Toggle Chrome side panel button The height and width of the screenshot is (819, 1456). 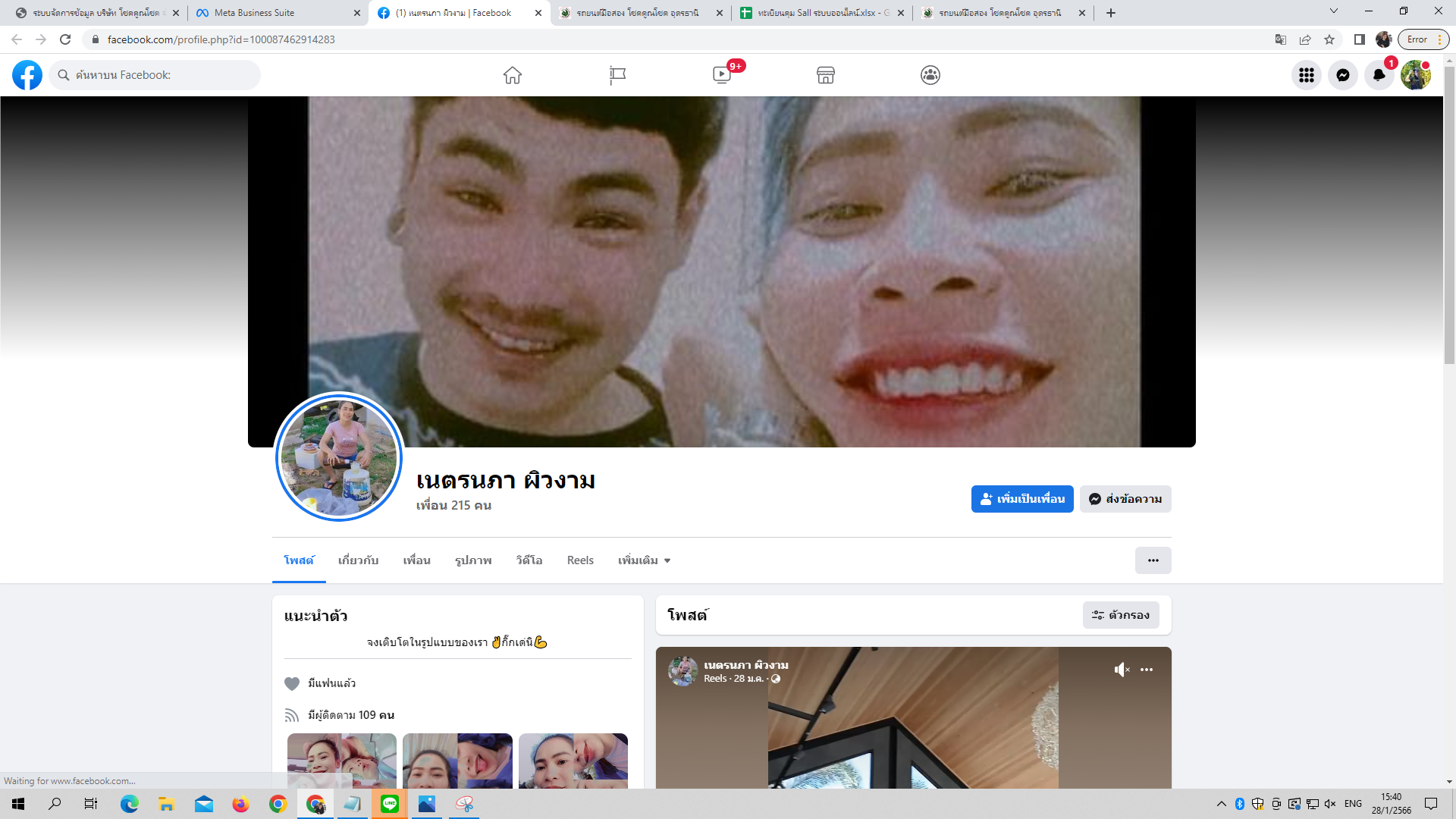1360,39
